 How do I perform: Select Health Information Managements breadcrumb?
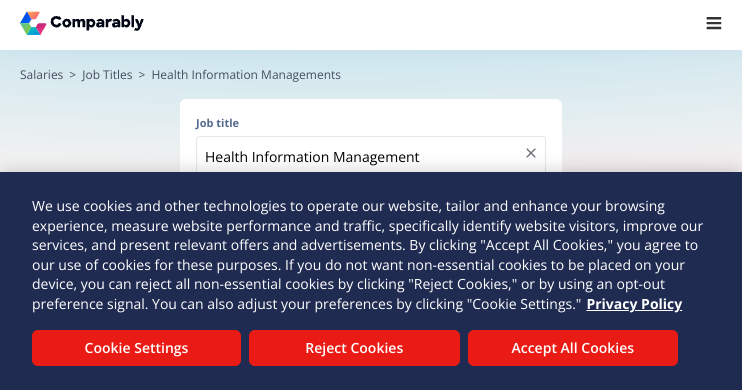(x=246, y=75)
